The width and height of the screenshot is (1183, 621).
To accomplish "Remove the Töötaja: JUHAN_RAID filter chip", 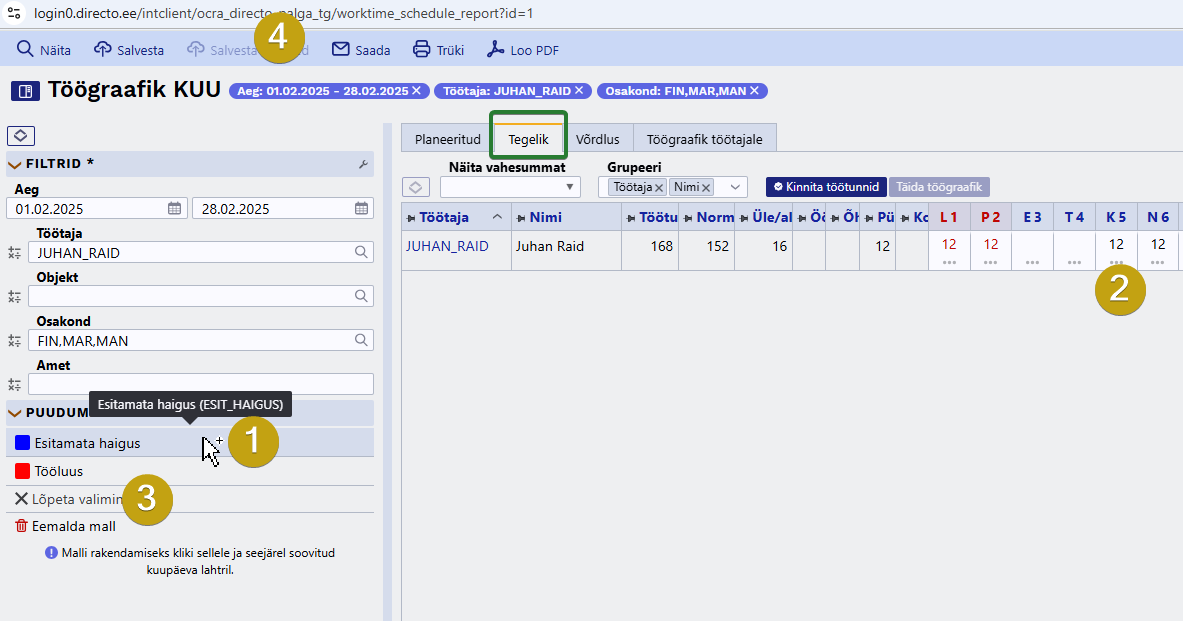I will [579, 91].
